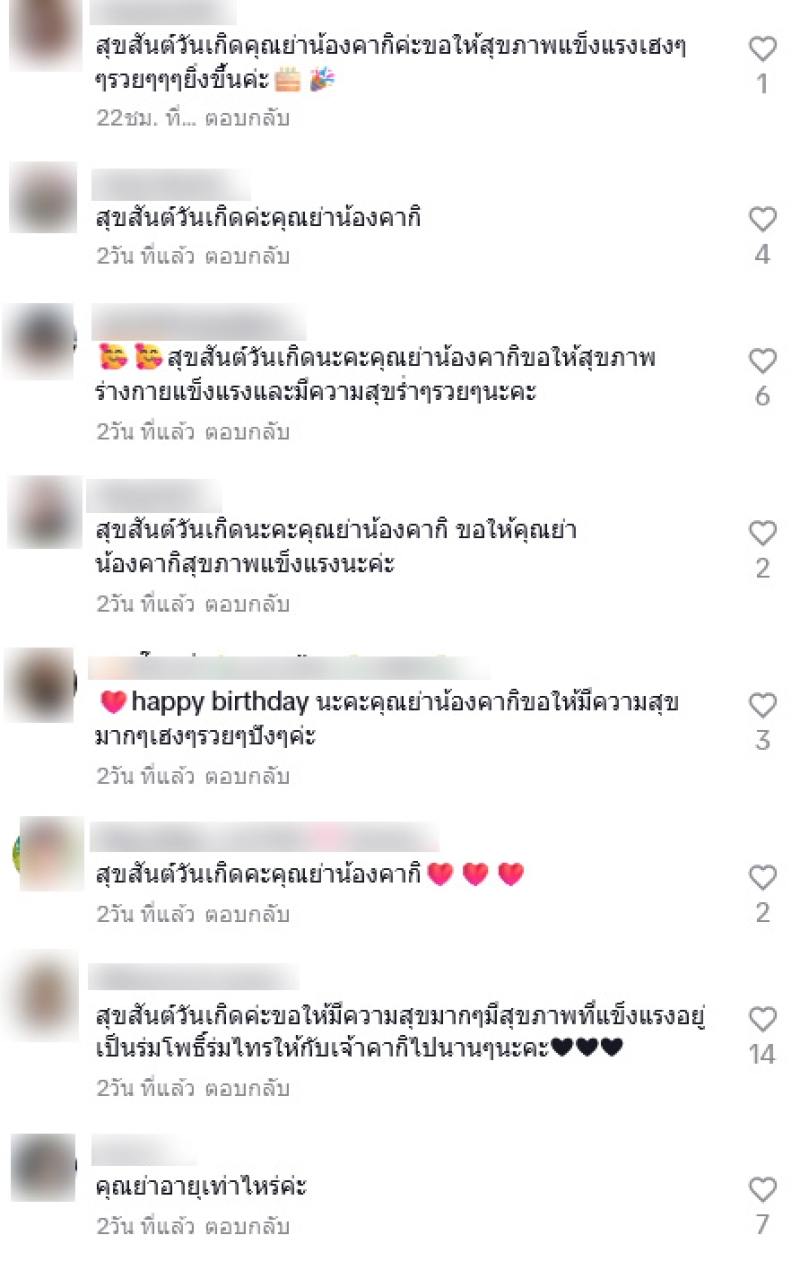
Task: Like the comment with 1 like
Action: [763, 49]
